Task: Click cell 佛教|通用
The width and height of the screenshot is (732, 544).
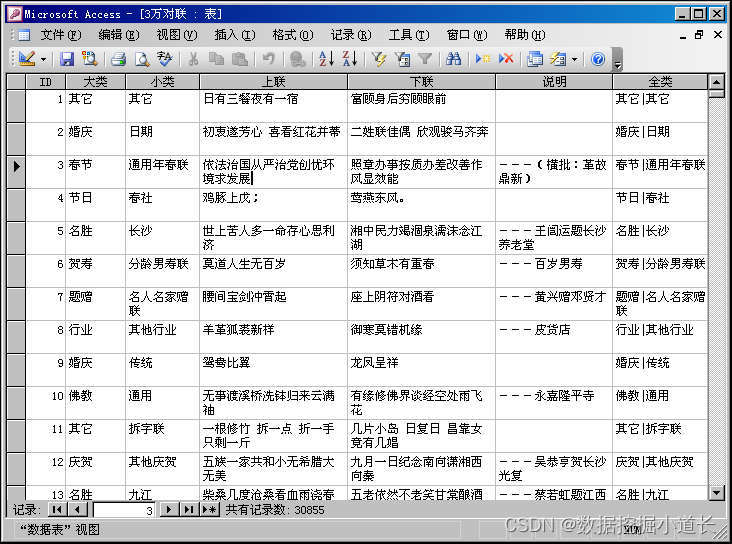Action: tap(660, 403)
